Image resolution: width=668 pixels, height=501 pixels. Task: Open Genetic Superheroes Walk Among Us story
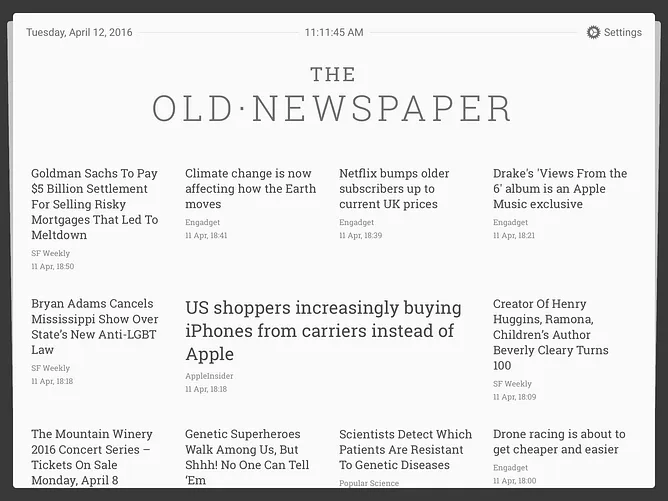(247, 457)
